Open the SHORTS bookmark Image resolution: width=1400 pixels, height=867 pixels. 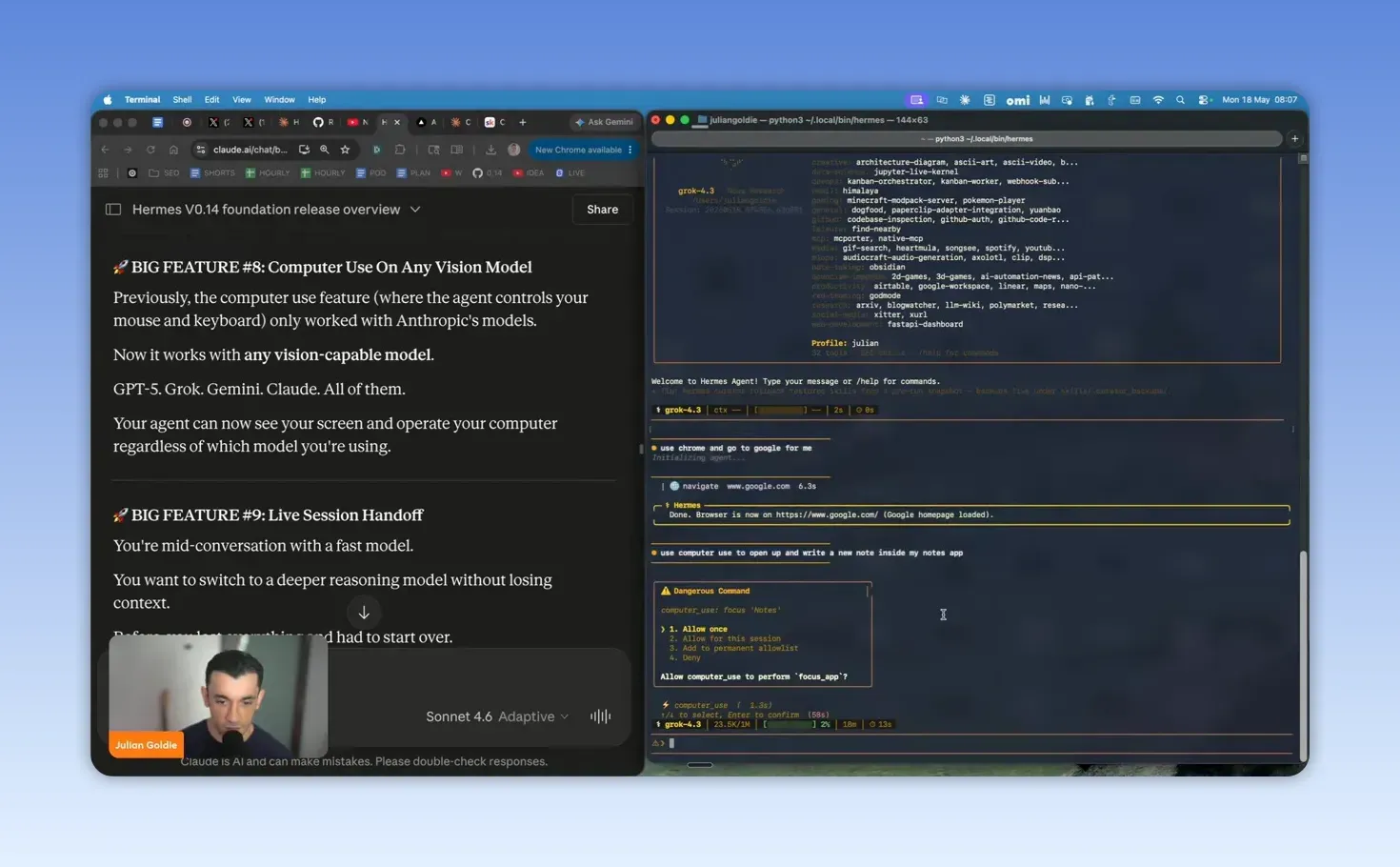click(x=212, y=173)
